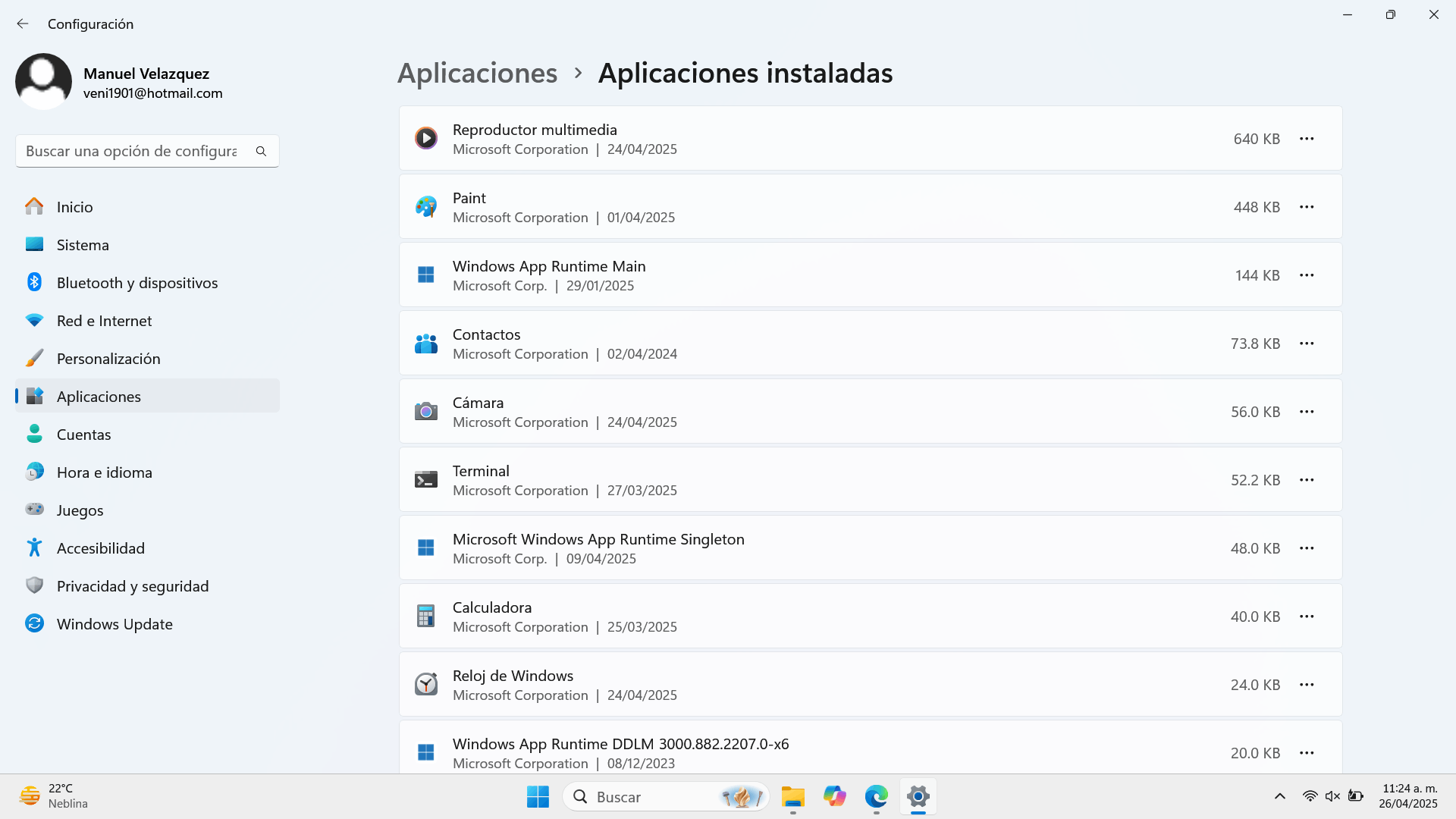Show hidden system tray icons

1280,796
